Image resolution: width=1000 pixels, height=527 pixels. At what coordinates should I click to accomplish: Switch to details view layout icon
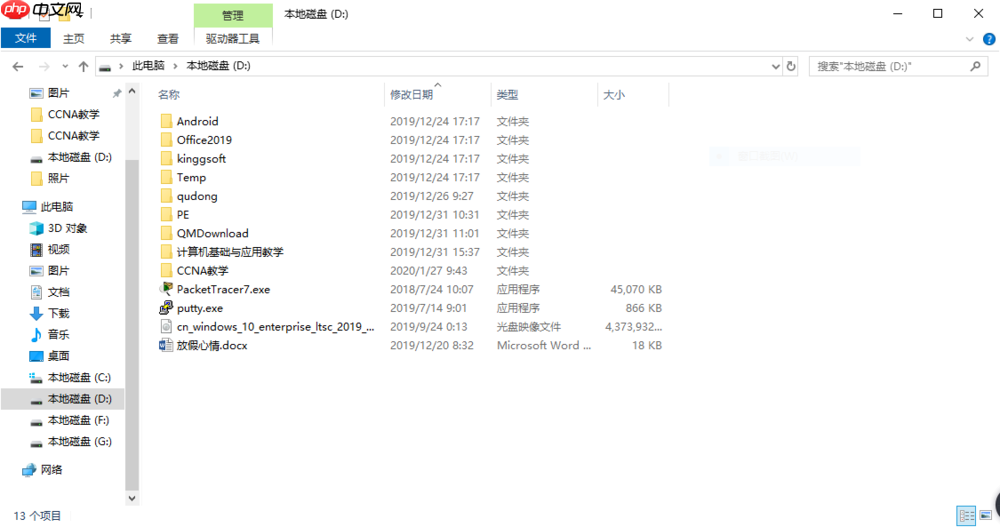966,515
